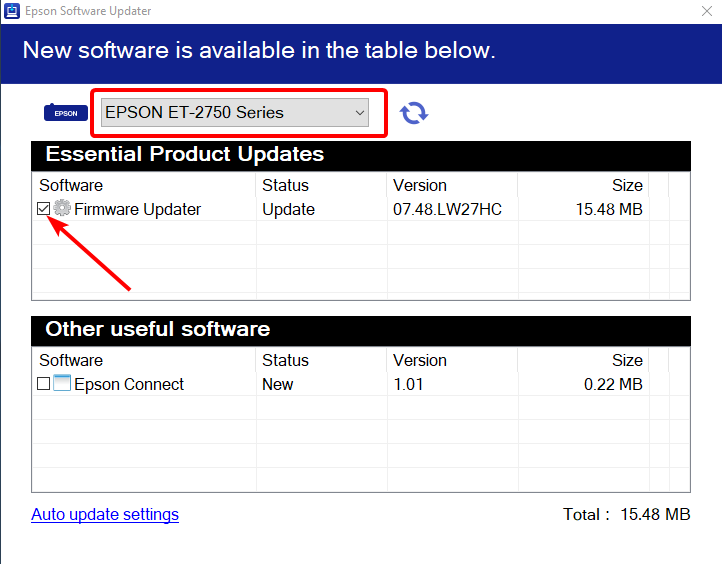Click Status column header in Essential Product Updates

(285, 185)
